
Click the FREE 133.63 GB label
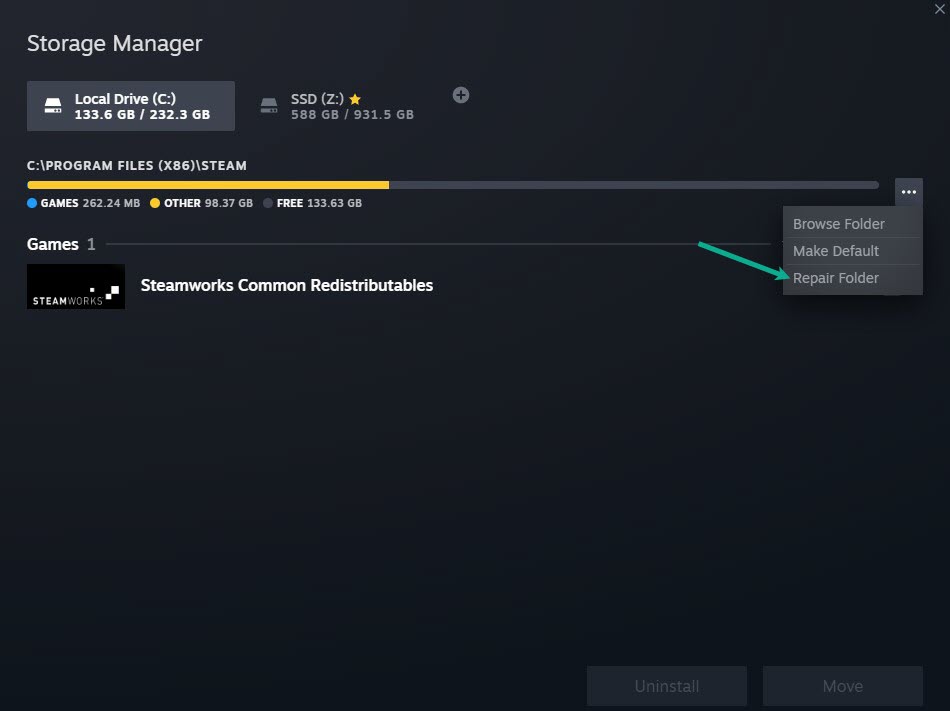(319, 203)
